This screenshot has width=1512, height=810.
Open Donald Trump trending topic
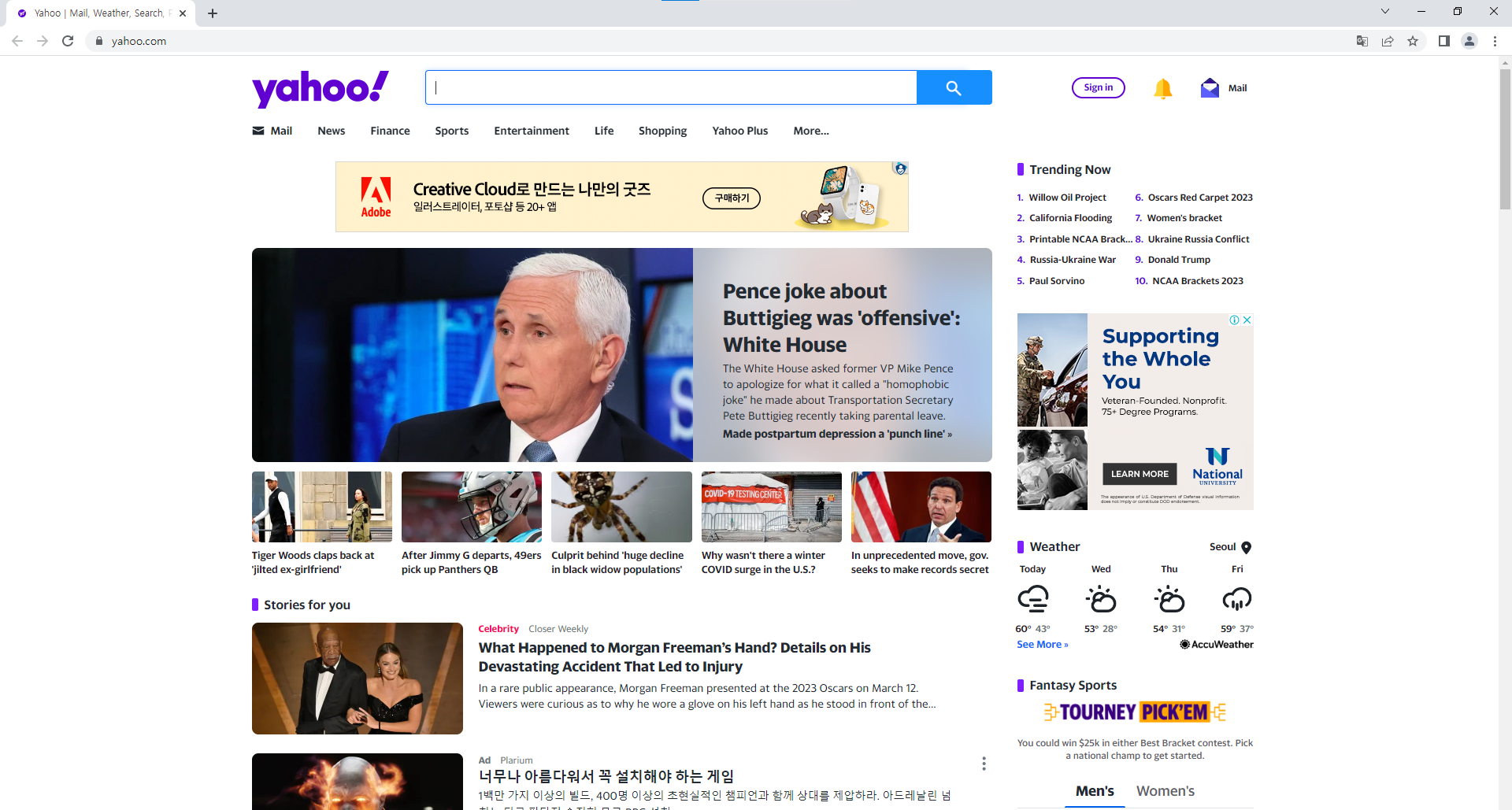tap(1179, 260)
